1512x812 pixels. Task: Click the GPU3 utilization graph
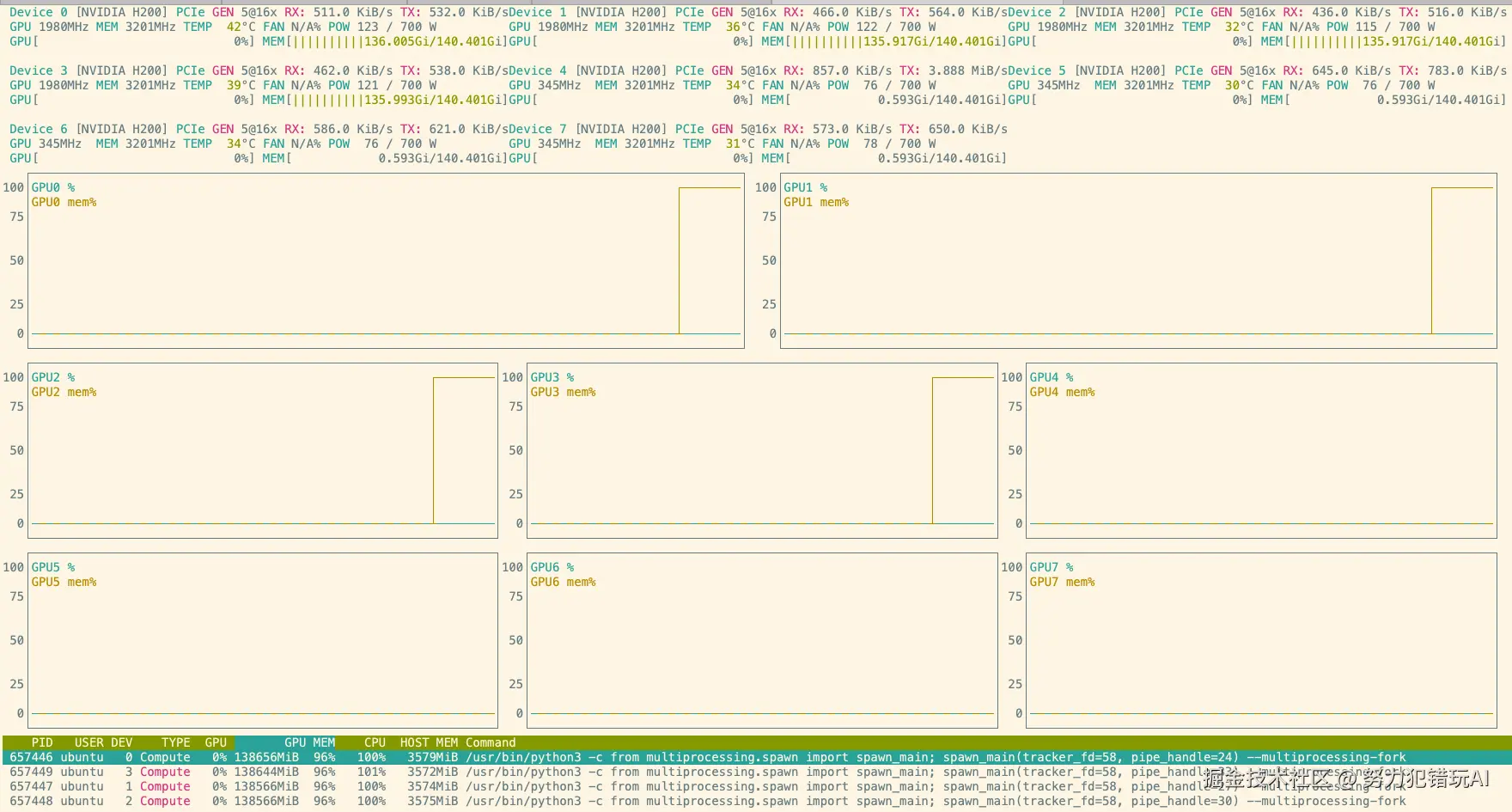point(762,451)
